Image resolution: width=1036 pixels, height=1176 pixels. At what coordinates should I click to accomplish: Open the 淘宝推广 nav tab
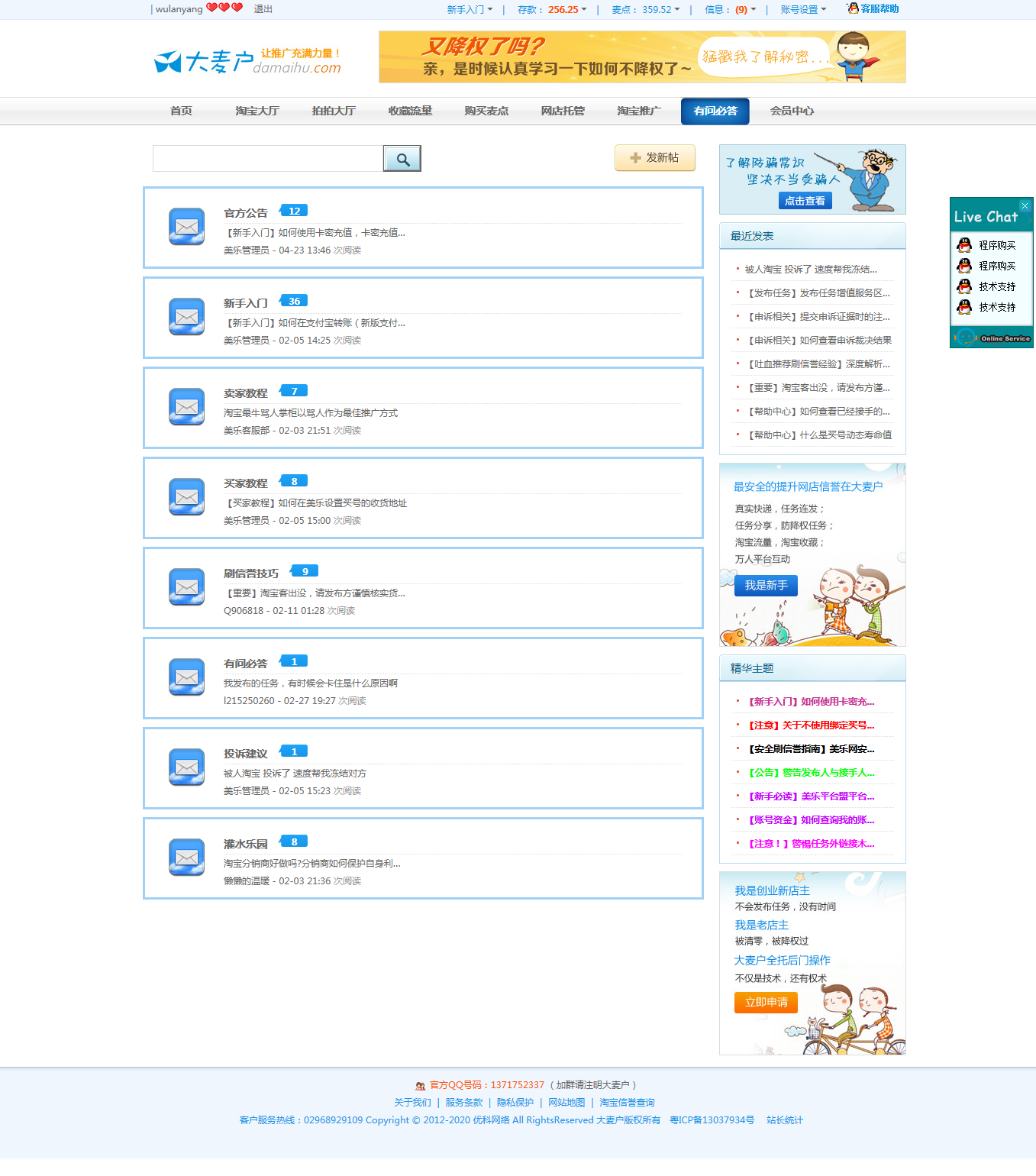pyautogui.click(x=639, y=111)
